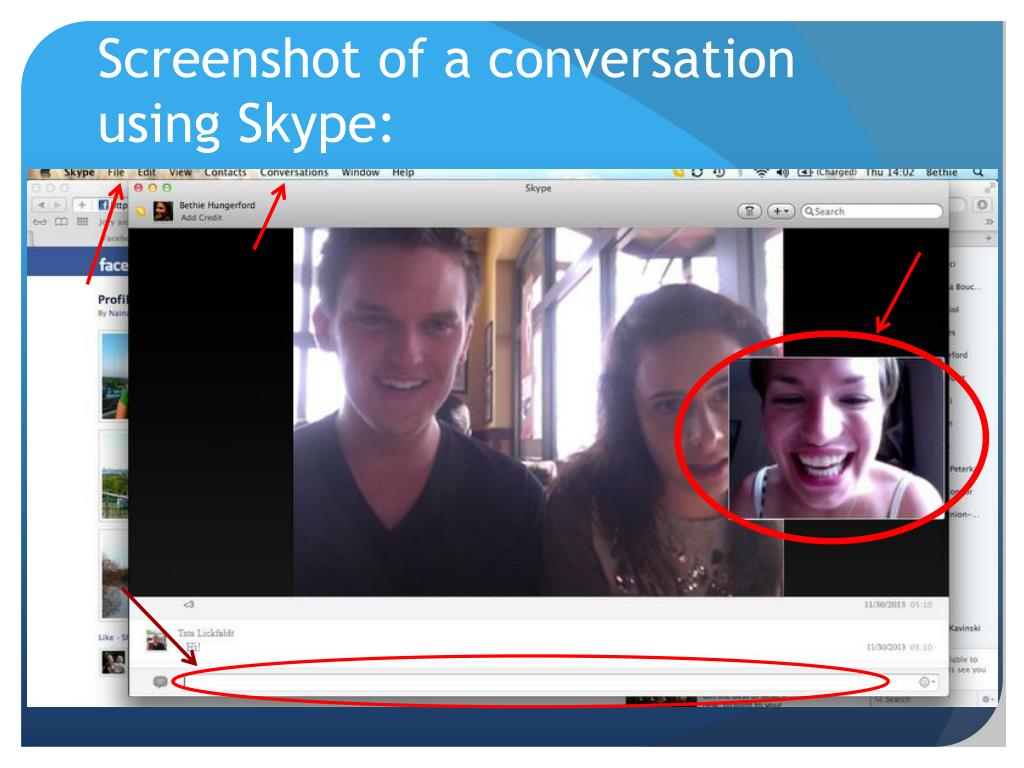Click the first Facebook photo thumbnail

(115, 375)
